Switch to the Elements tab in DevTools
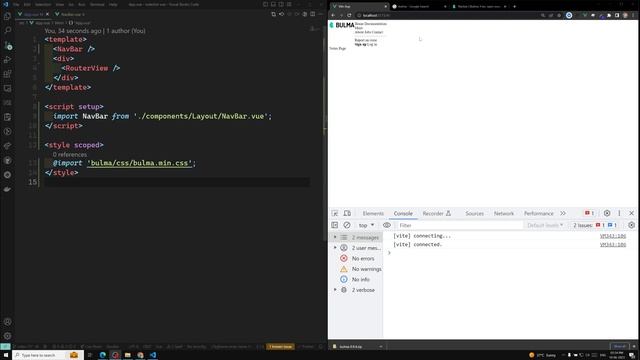The height and width of the screenshot is (360, 640). tap(373, 213)
